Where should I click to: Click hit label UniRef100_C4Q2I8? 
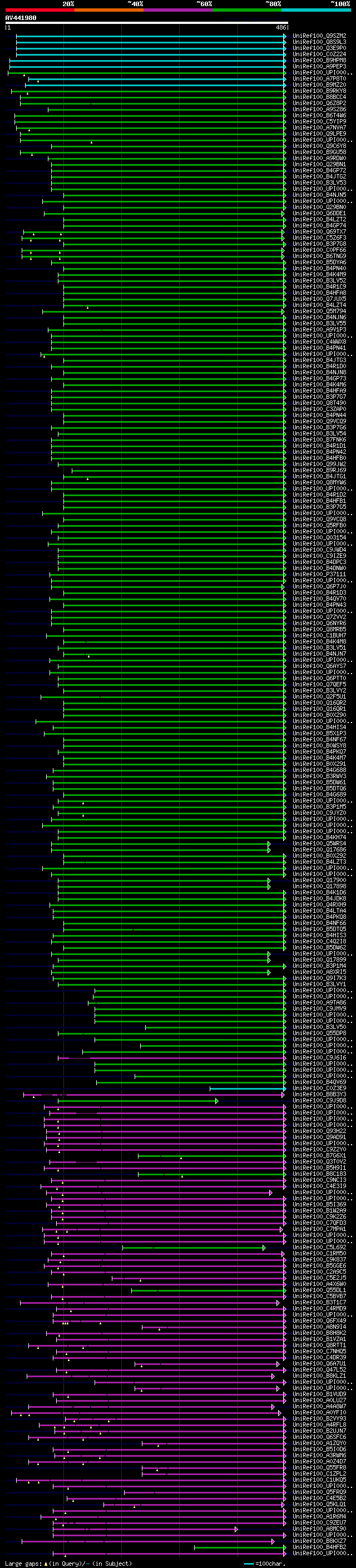319,941
